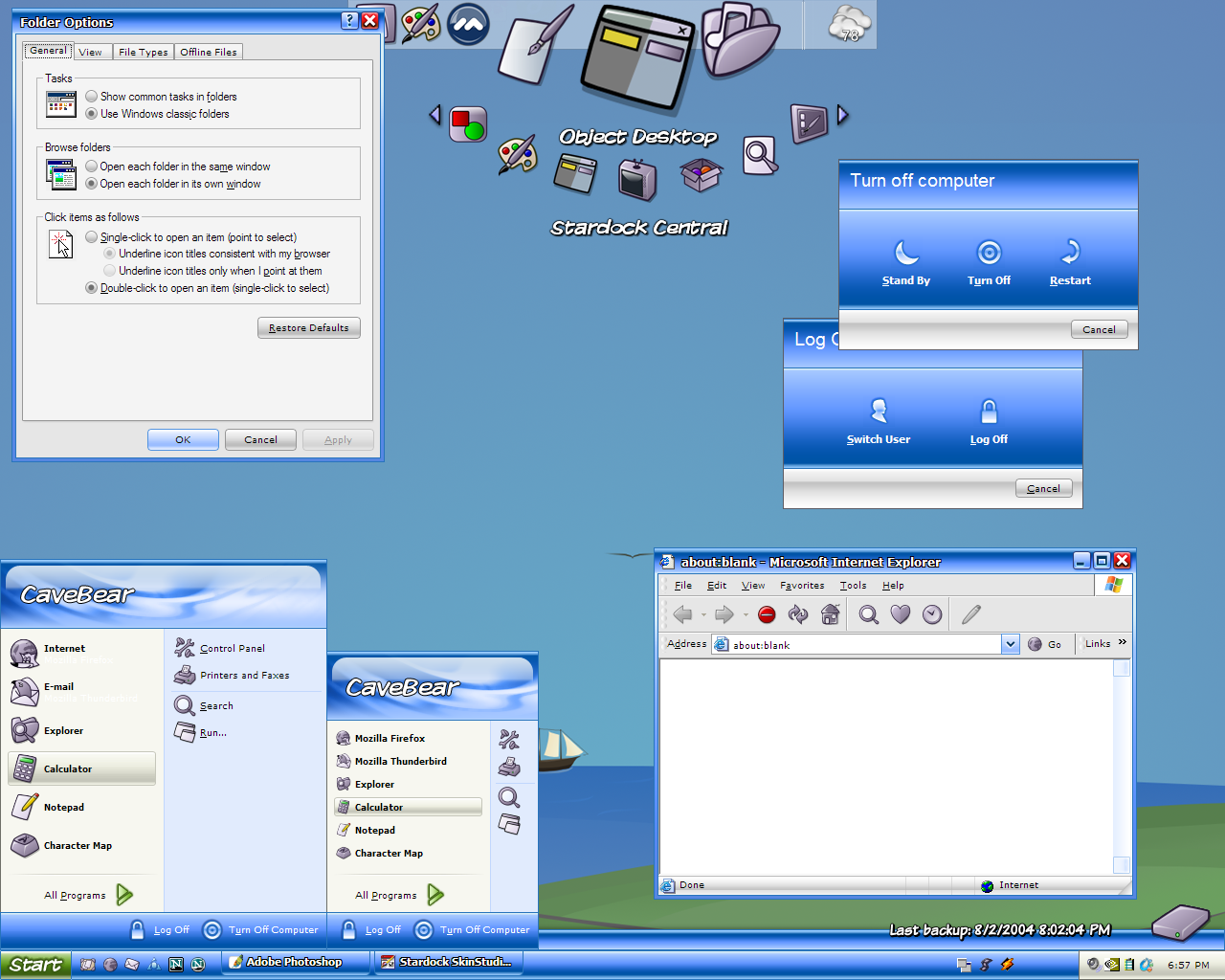Open Favorites heart icon in IE toolbar
Screen dimensions: 1225x980
click(901, 615)
